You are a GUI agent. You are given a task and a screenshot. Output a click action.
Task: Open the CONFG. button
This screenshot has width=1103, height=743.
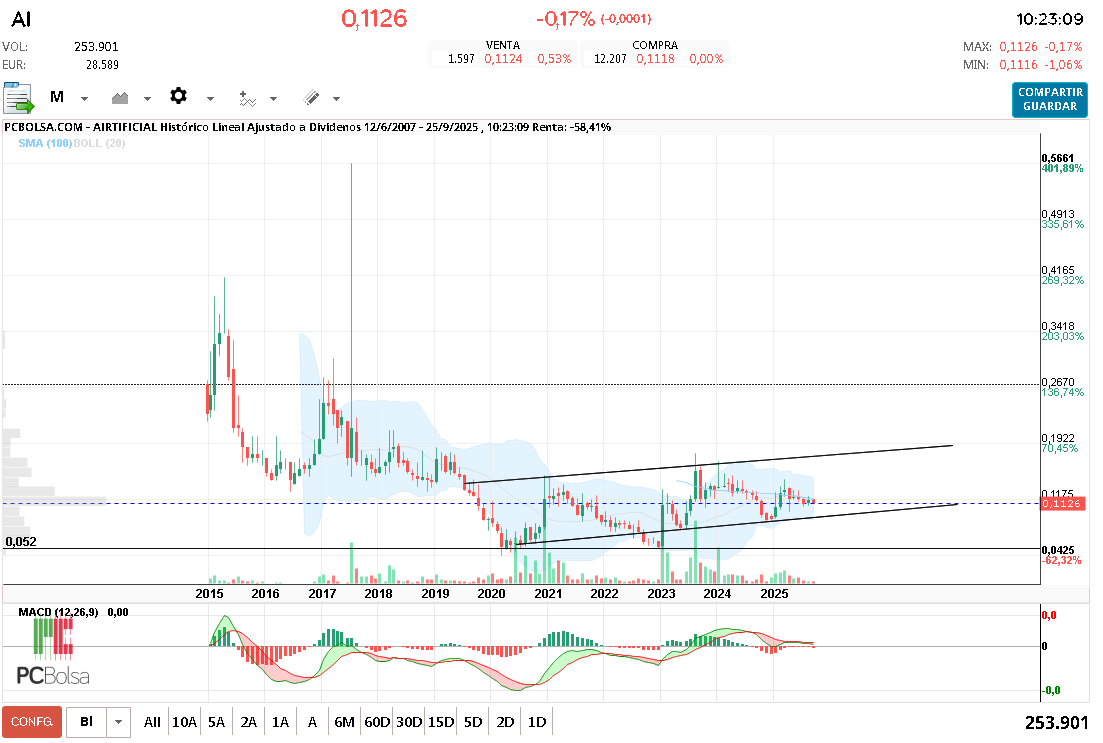point(32,722)
